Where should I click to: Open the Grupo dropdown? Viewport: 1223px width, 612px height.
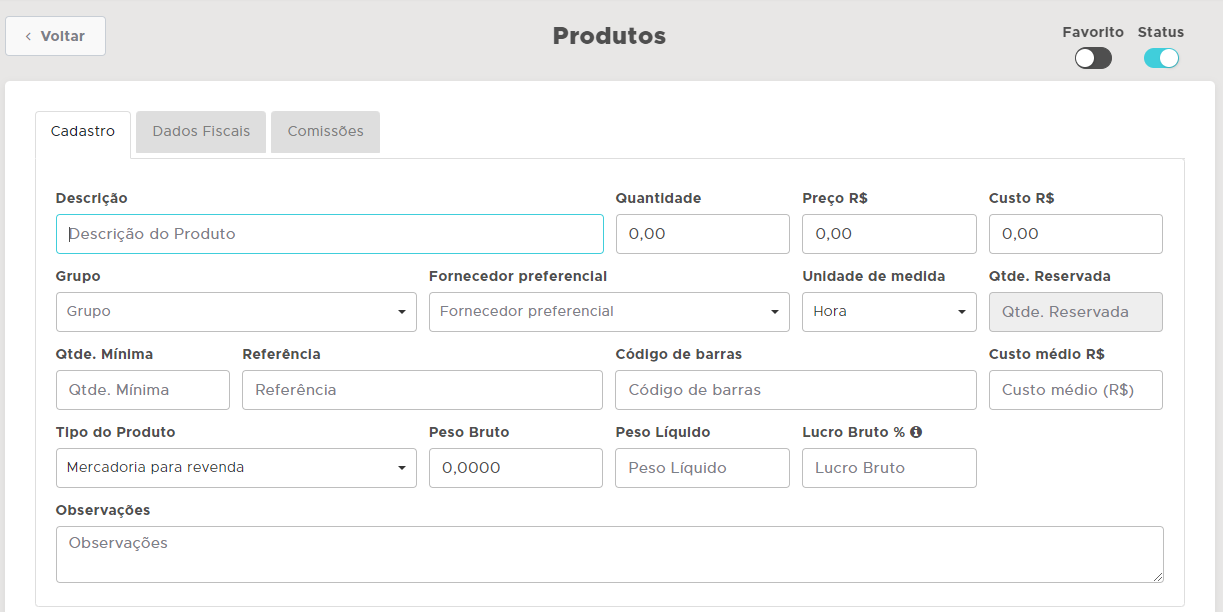point(236,312)
